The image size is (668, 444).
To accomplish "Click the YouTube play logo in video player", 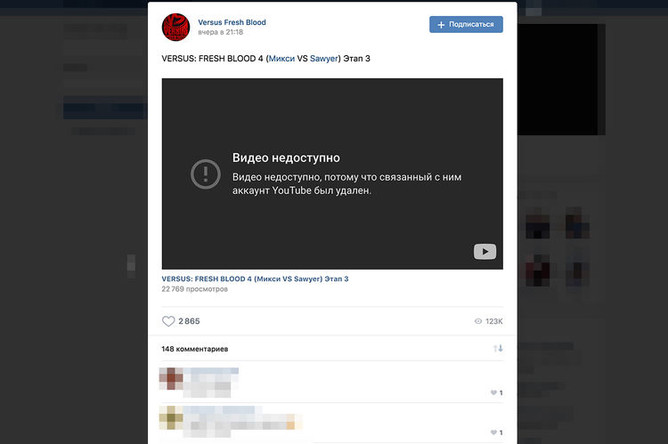I will (485, 251).
